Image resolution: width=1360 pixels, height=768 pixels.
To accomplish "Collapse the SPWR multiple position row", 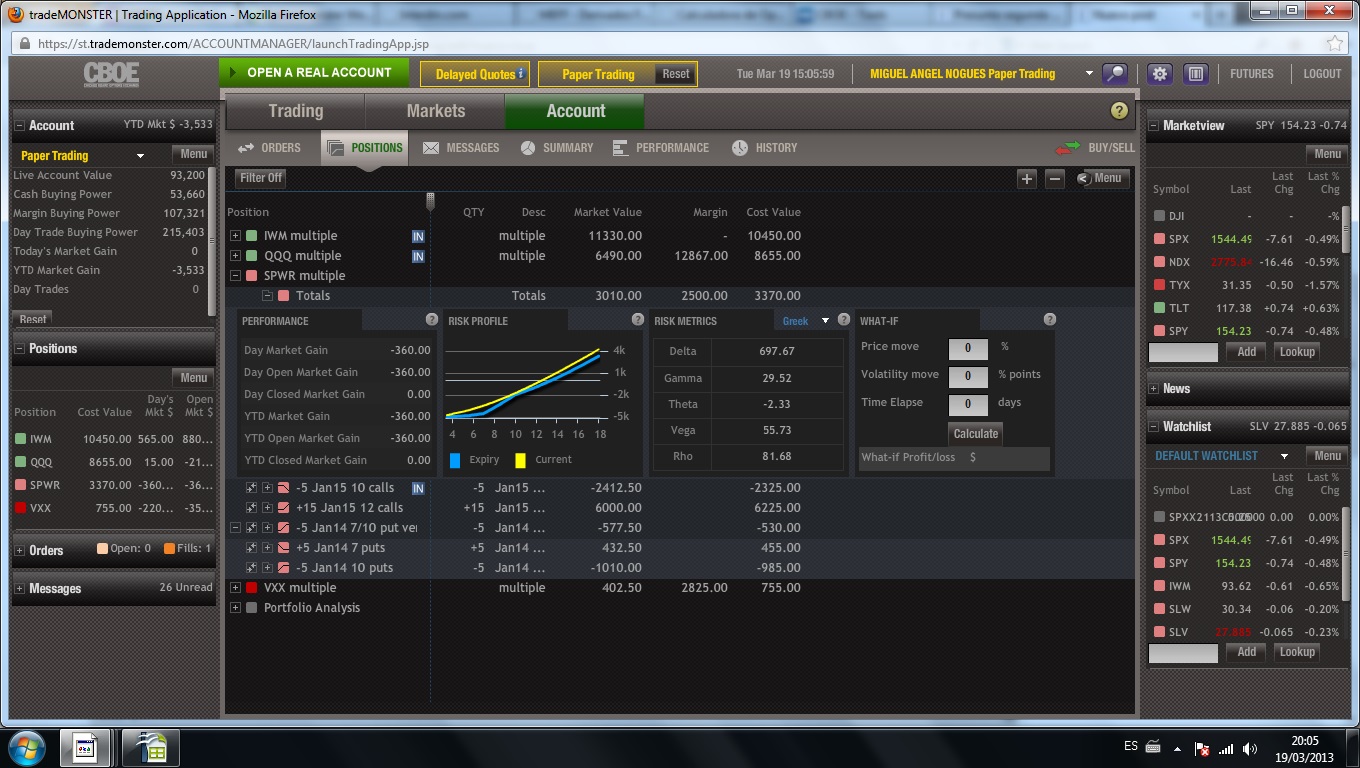I will coord(236,276).
